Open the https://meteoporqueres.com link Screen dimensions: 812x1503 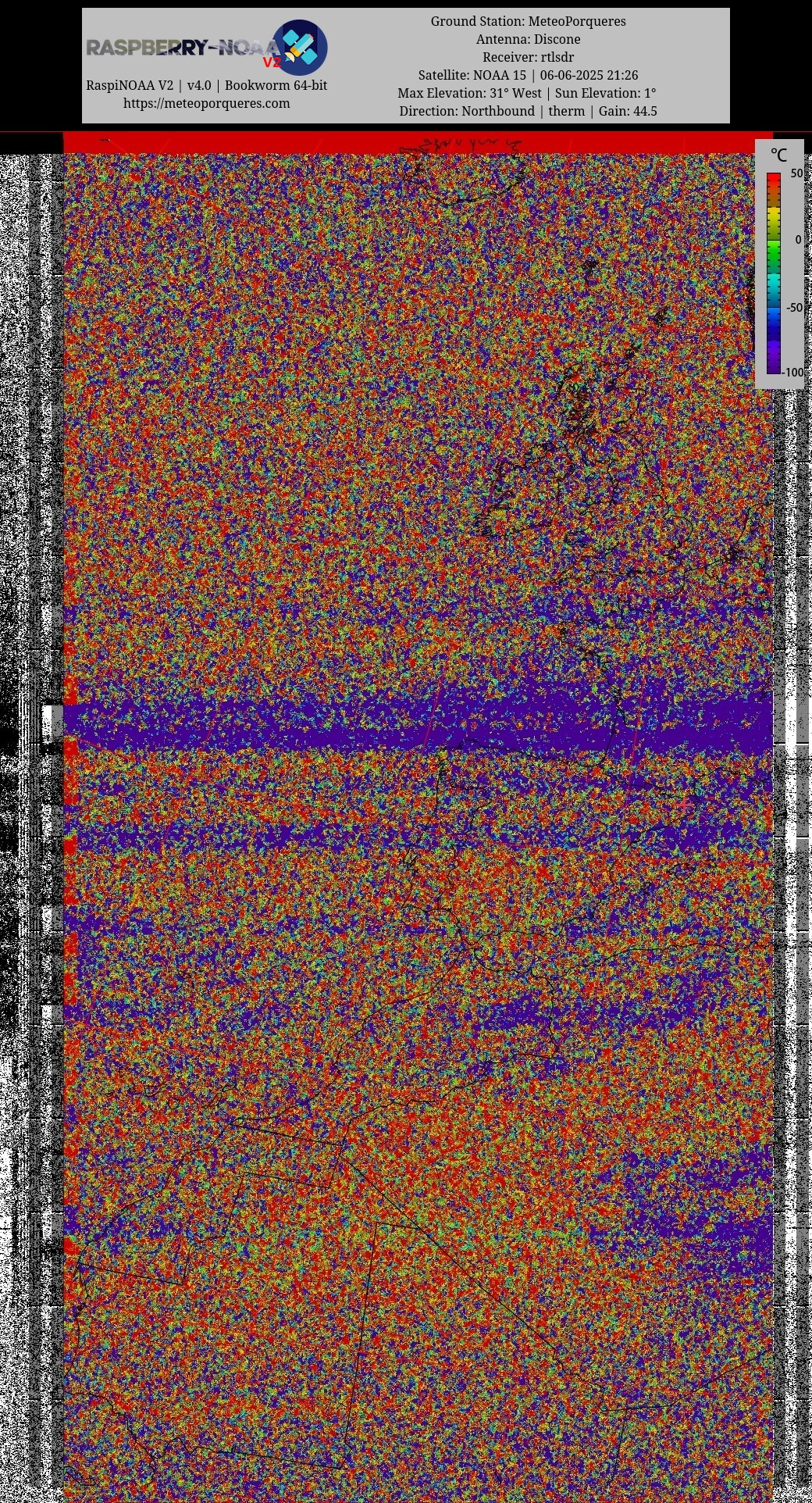pos(206,103)
